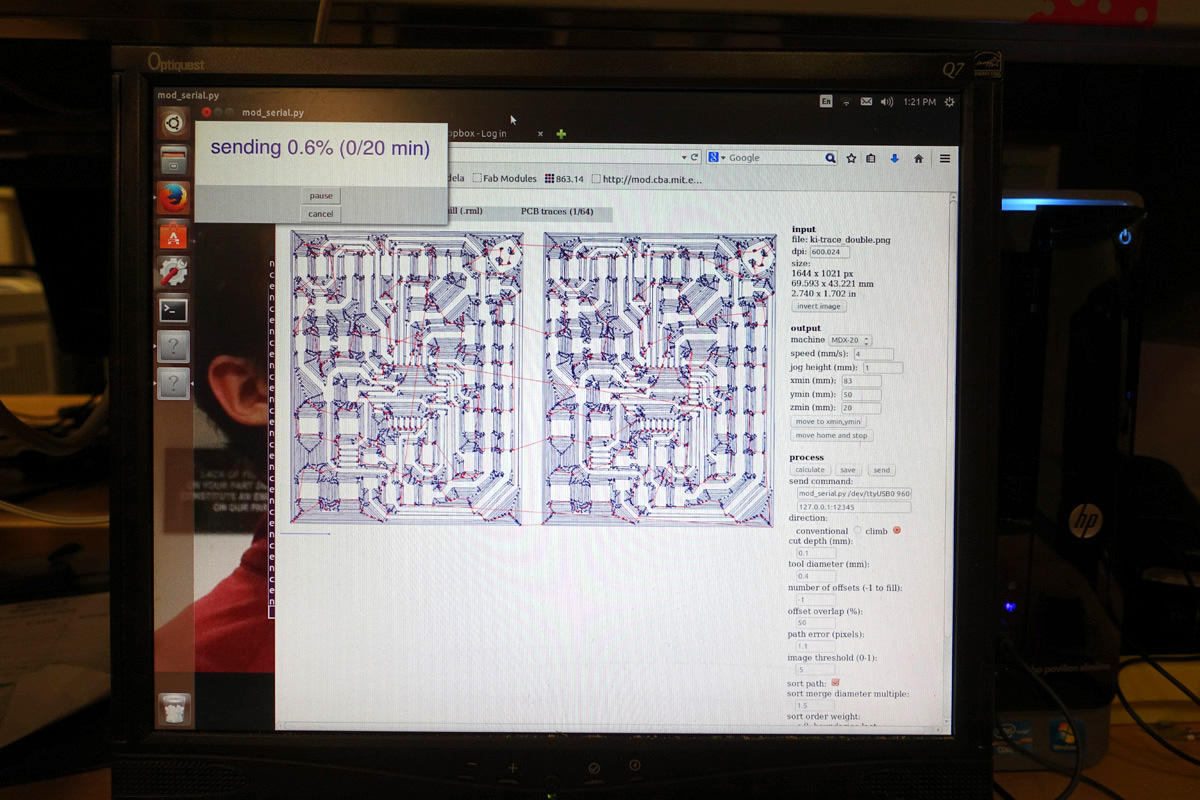The height and width of the screenshot is (800, 1200).
Task: Switch to the Dropbox - Log in tab
Action: coord(492,133)
